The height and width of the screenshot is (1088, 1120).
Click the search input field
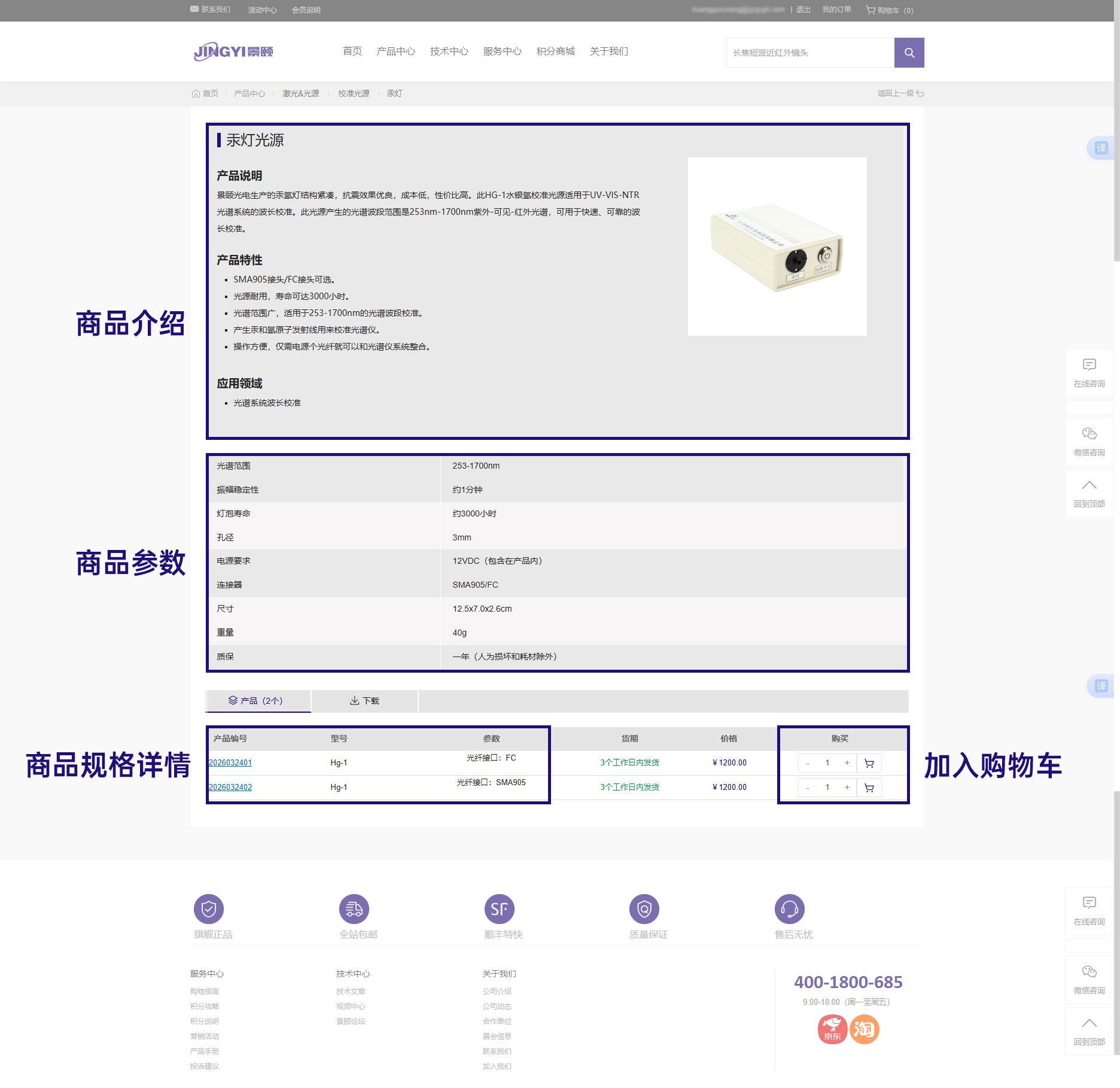pyautogui.click(x=810, y=53)
